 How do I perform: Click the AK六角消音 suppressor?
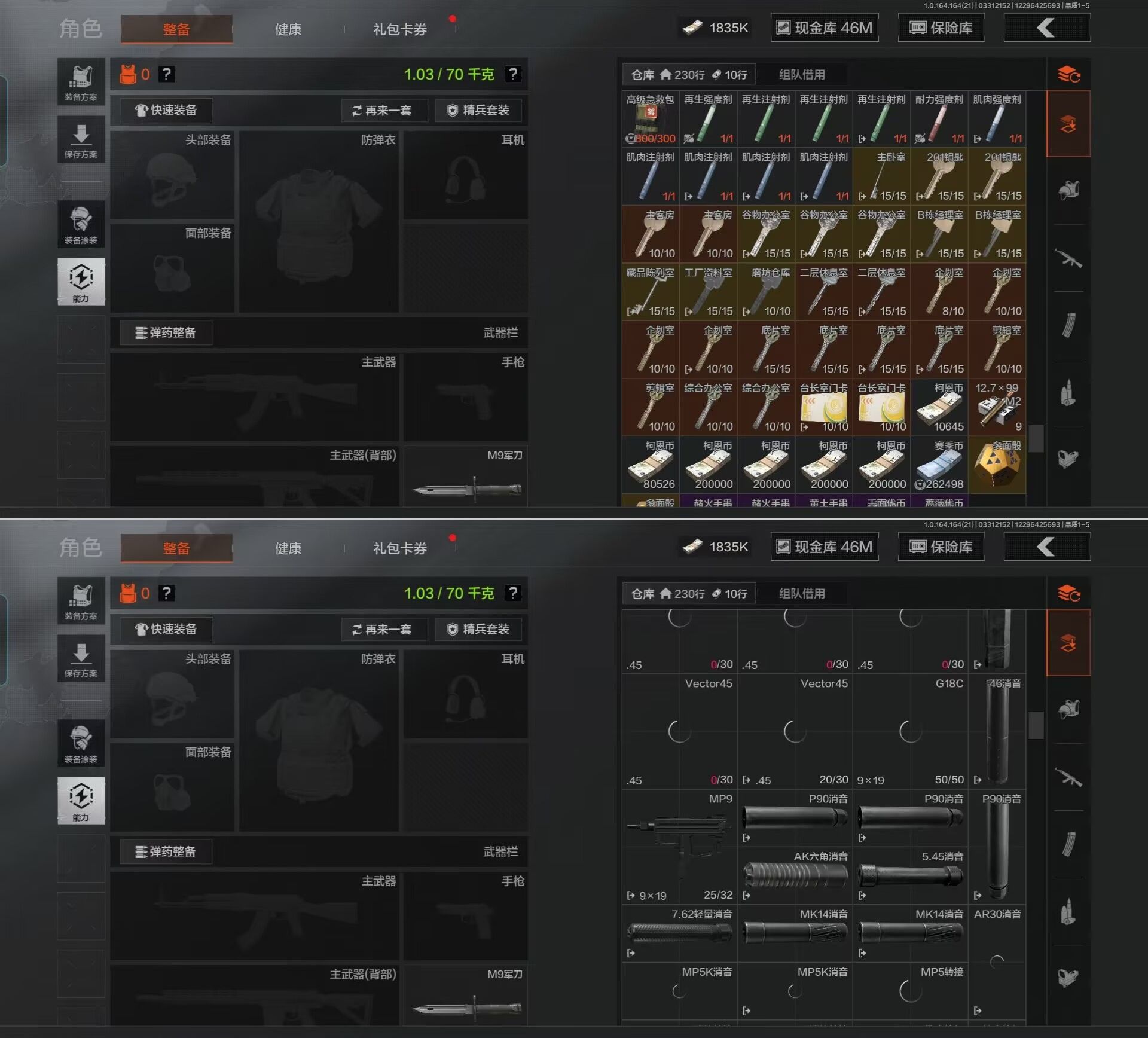click(795, 875)
